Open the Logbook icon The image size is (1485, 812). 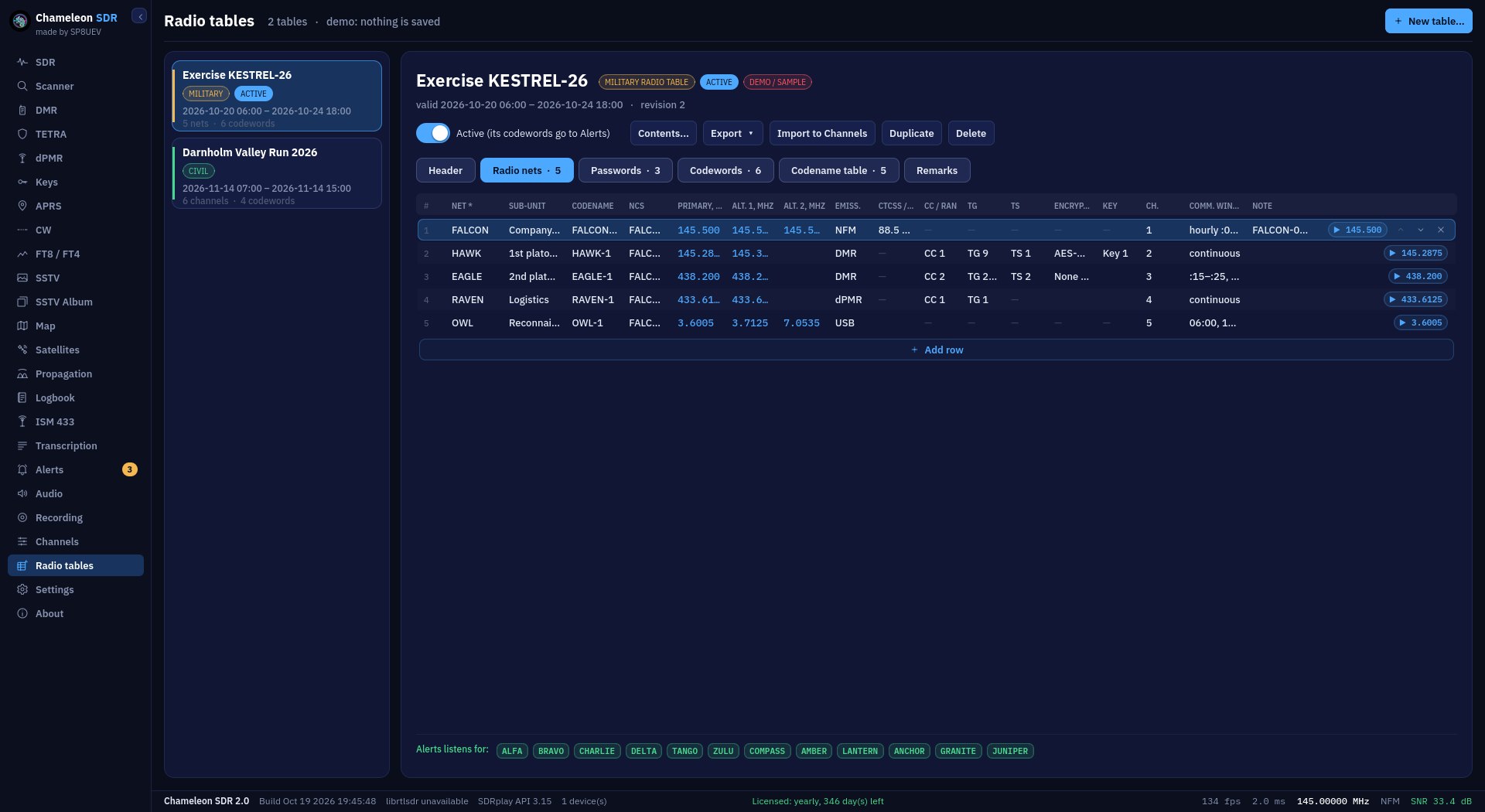pyautogui.click(x=22, y=397)
